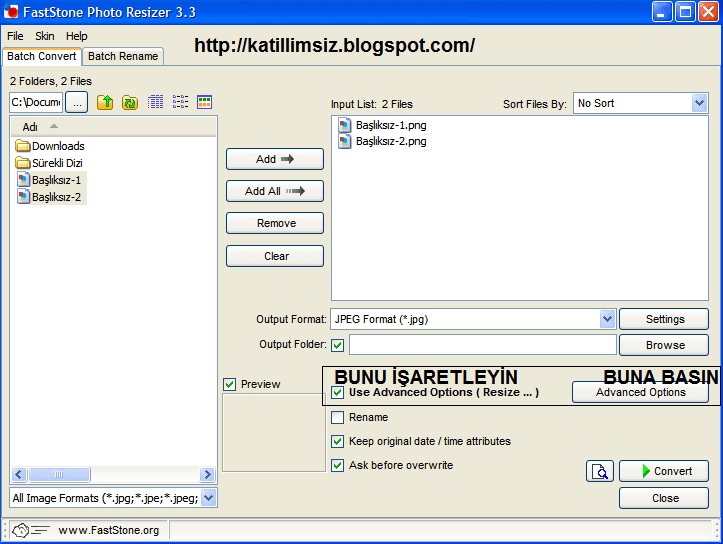This screenshot has width=723, height=544.
Task: Click the Clear button
Action: 275,256
